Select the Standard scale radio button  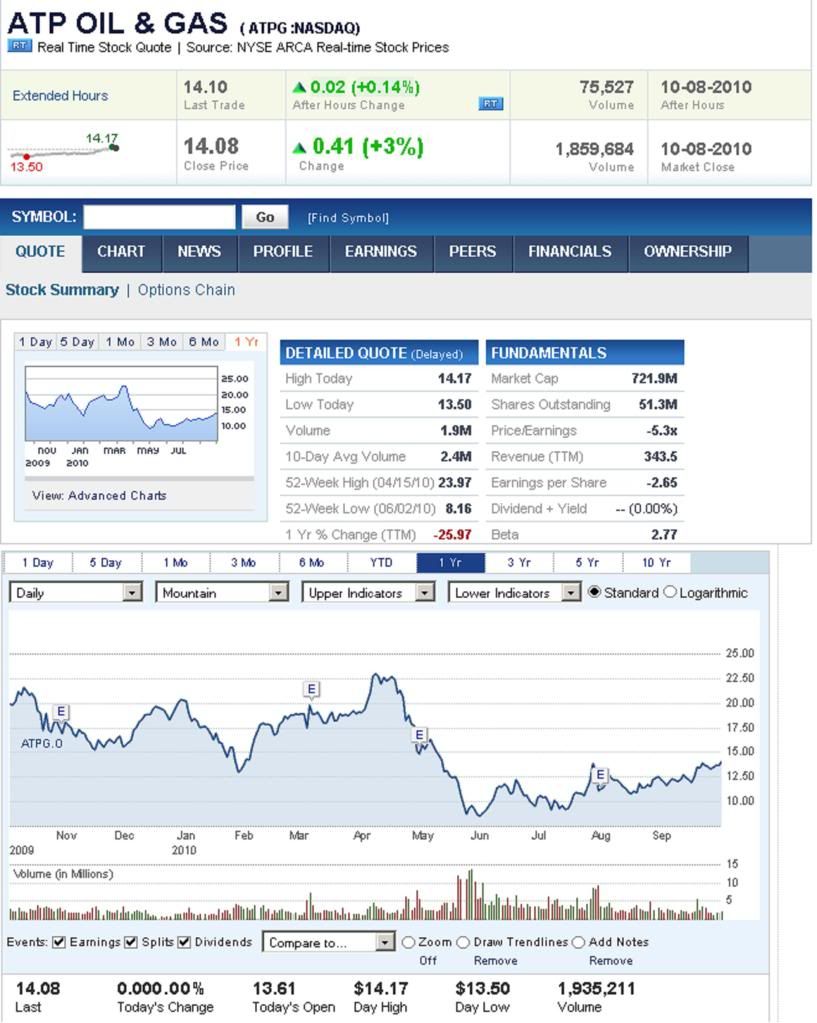coord(594,592)
